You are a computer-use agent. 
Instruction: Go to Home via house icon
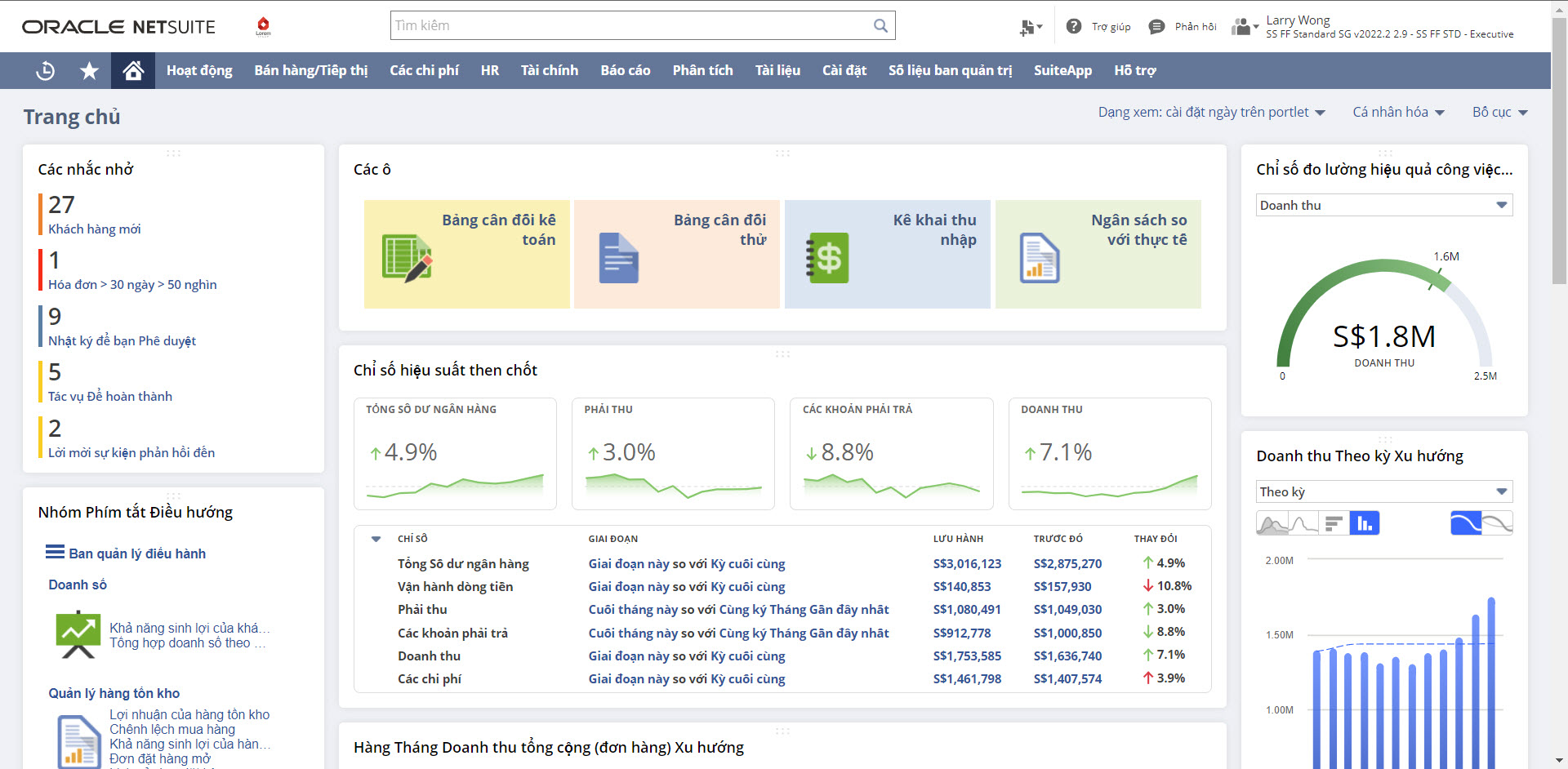pyautogui.click(x=133, y=71)
